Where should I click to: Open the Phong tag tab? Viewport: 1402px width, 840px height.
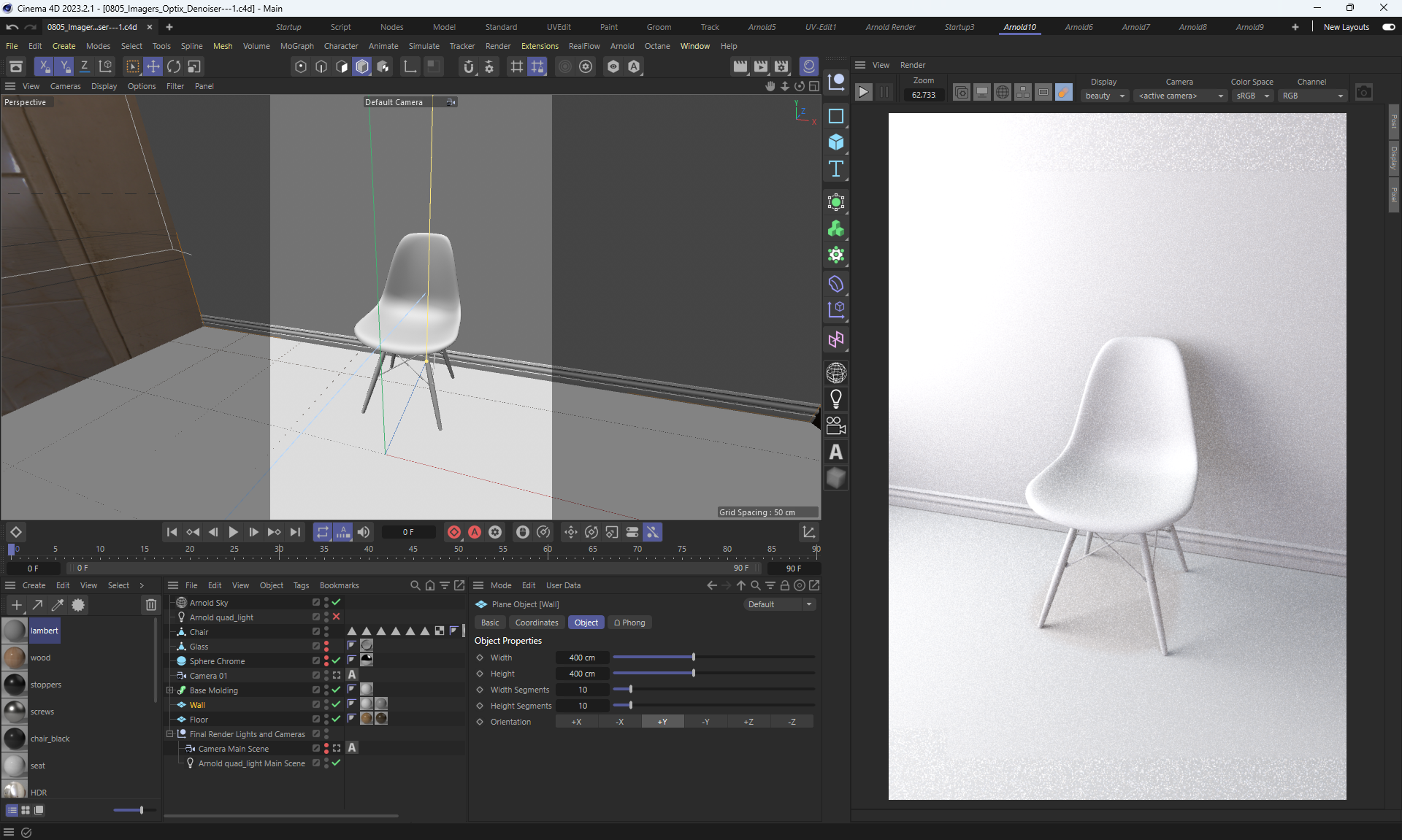(629, 623)
